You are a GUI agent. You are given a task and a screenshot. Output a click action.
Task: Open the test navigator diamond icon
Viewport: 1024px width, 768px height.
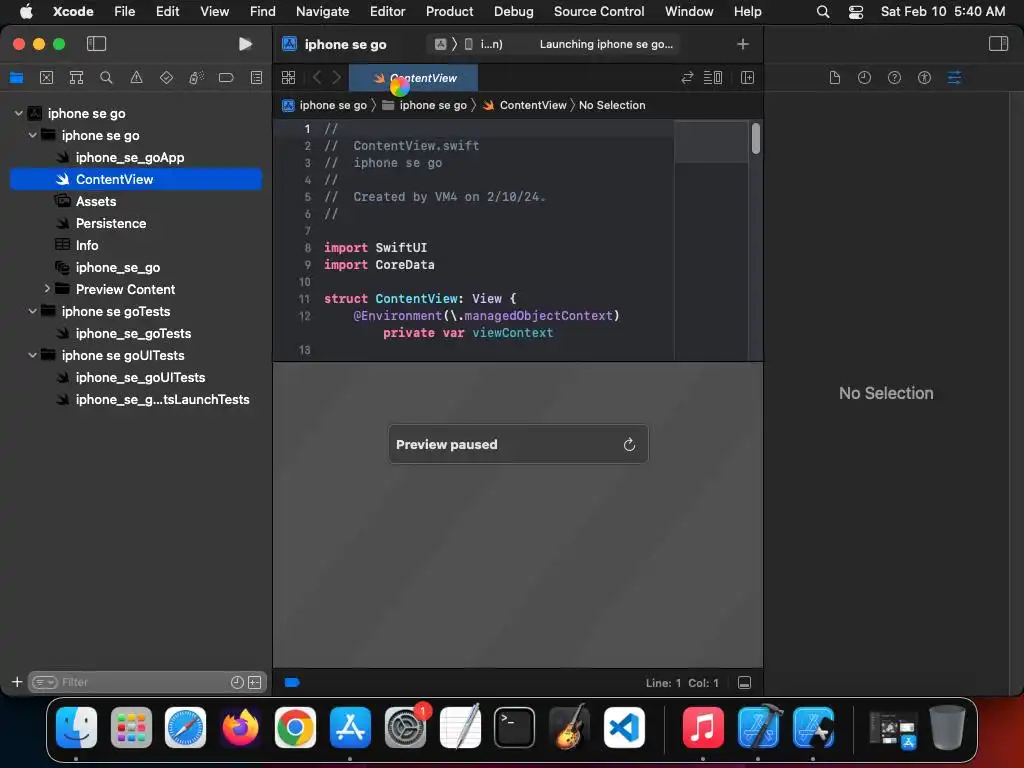point(167,78)
